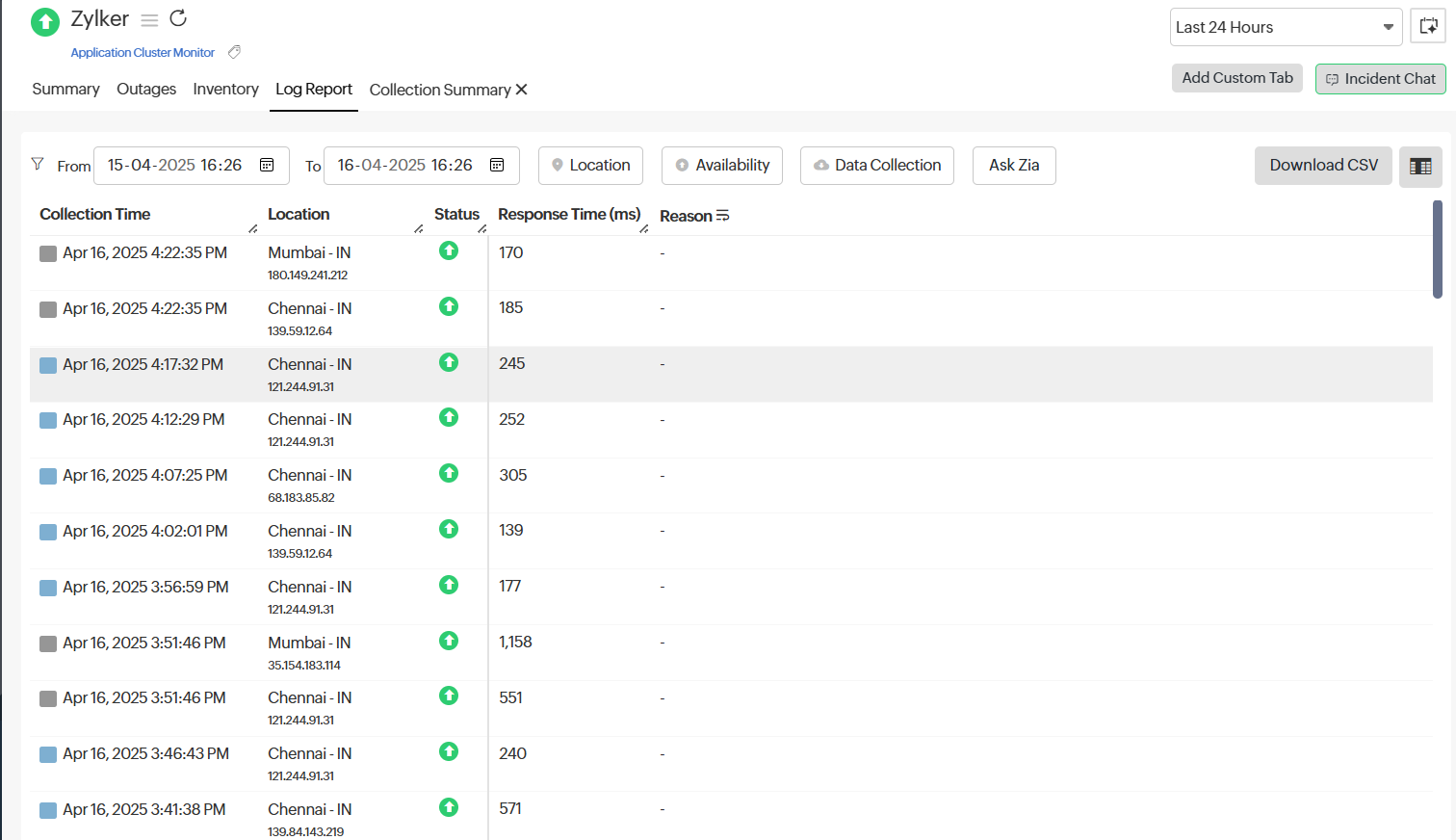1456x840 pixels.
Task: Open the column chooser table icon
Action: point(1420,167)
